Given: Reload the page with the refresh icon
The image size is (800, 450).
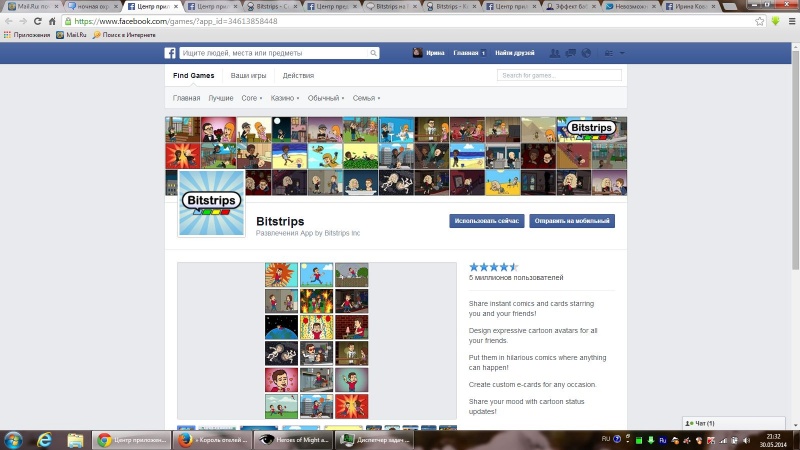Looking at the screenshot, I should click(x=37, y=21).
